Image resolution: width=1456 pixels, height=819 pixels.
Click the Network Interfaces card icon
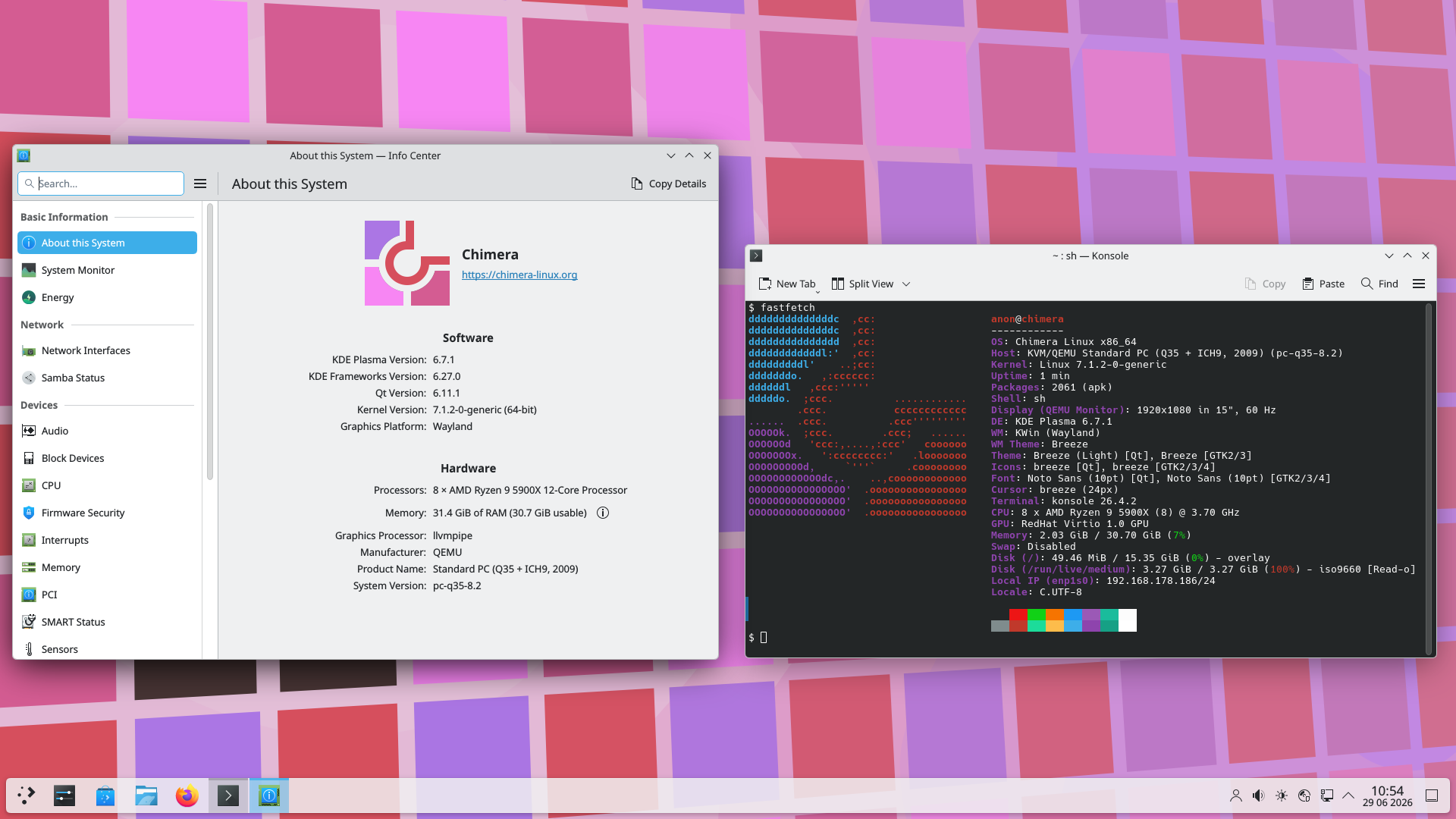click(29, 350)
